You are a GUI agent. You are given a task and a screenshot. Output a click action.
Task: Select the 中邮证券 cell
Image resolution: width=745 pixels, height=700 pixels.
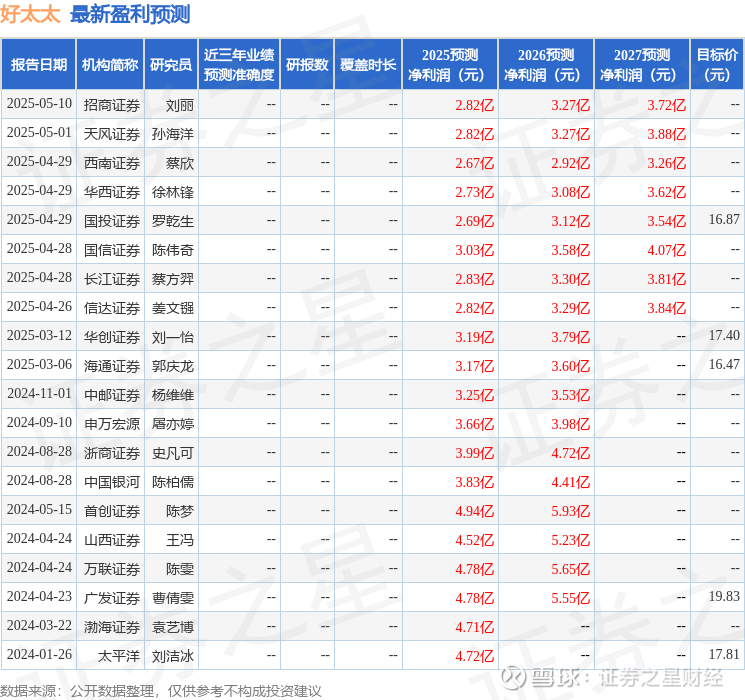(x=112, y=395)
